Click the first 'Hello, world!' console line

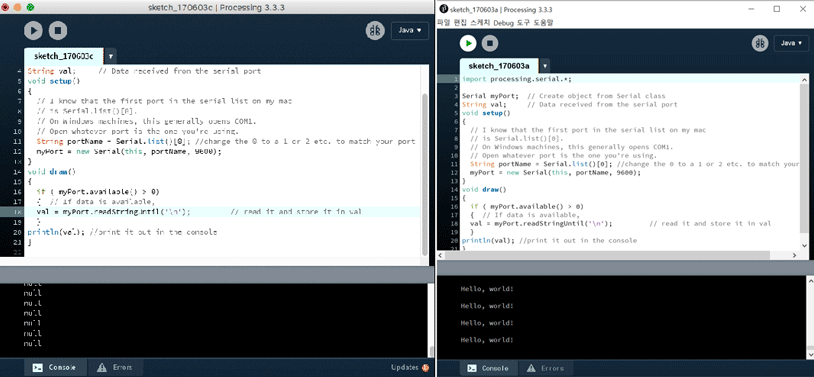tap(487, 289)
